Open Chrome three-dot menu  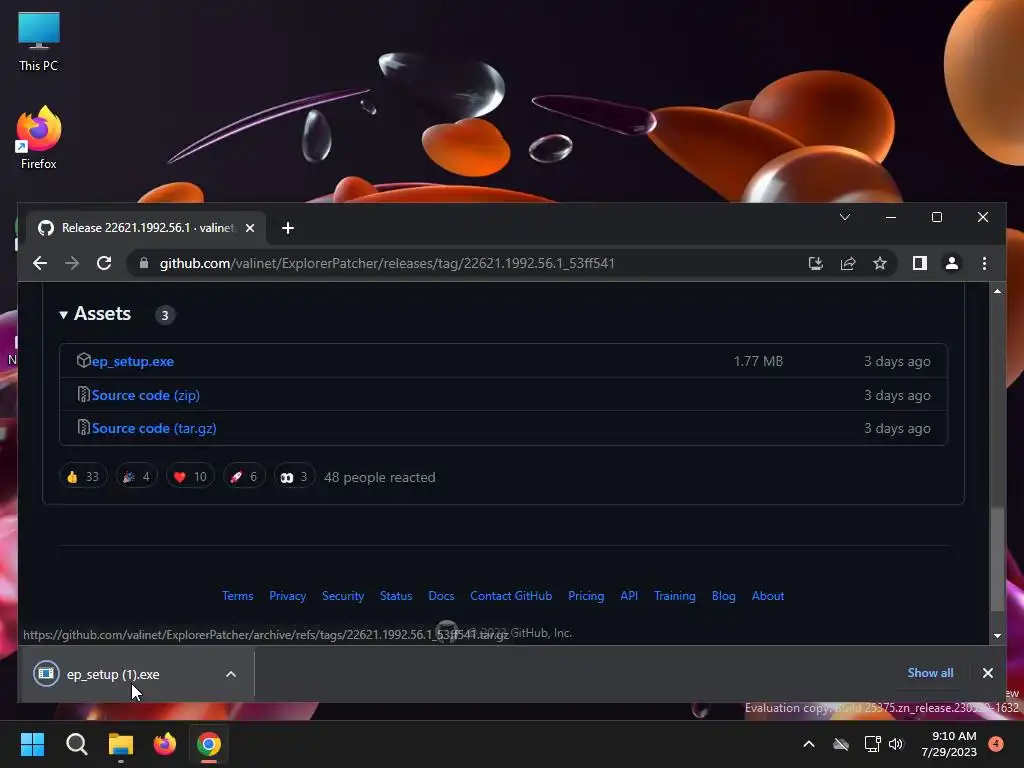click(x=984, y=263)
